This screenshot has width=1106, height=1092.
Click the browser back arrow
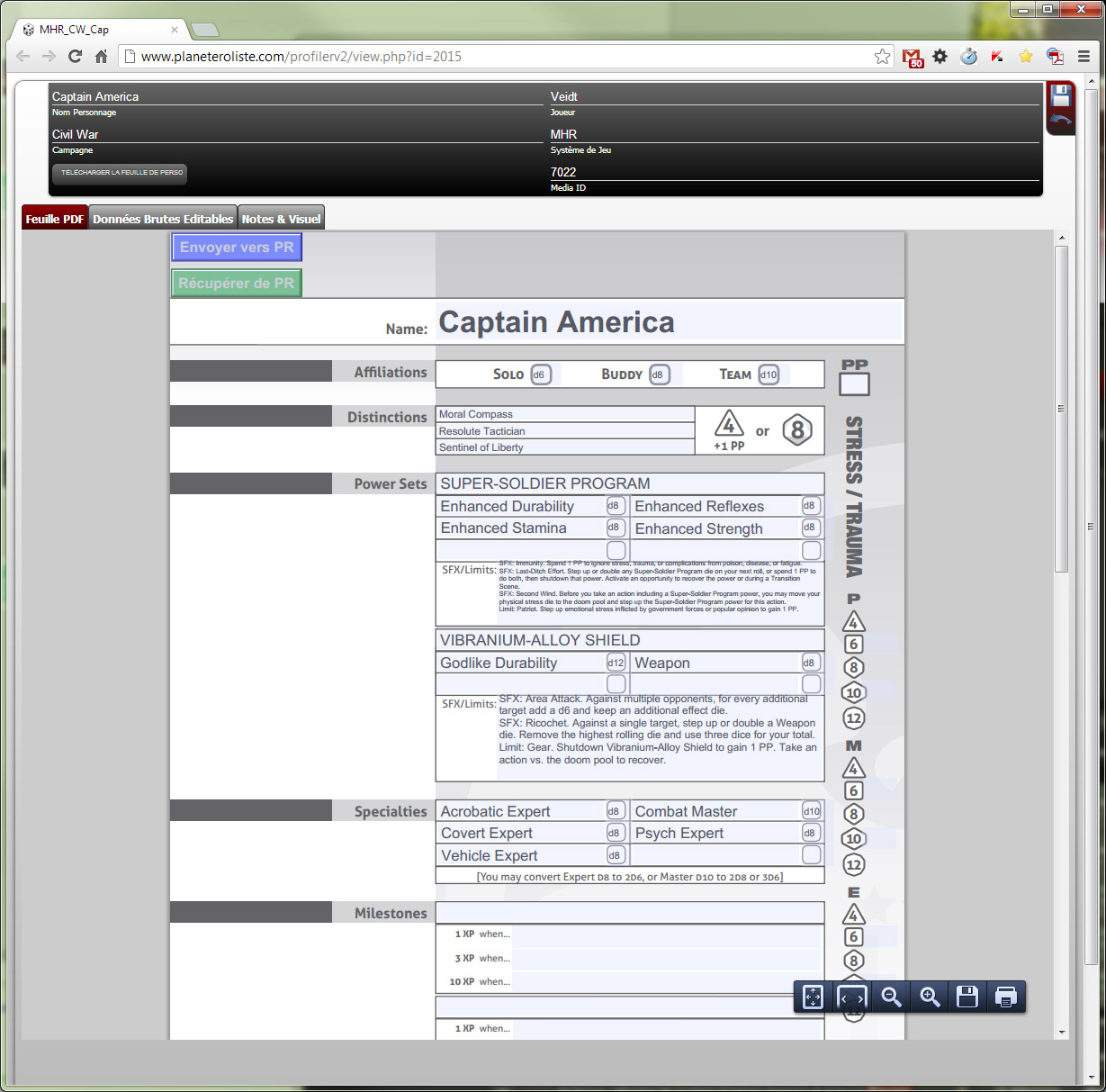coord(23,56)
